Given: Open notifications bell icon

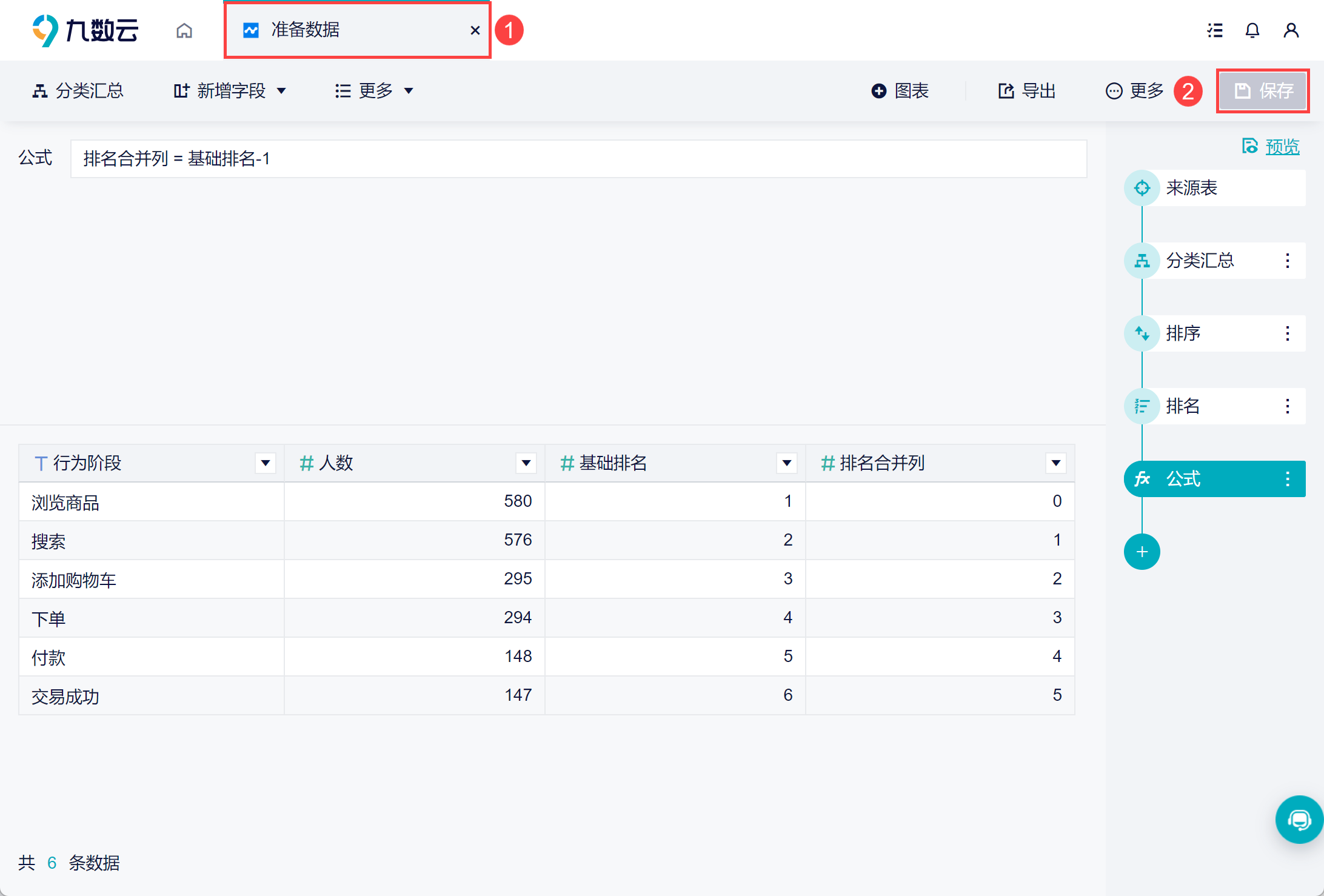Looking at the screenshot, I should coord(1252,30).
